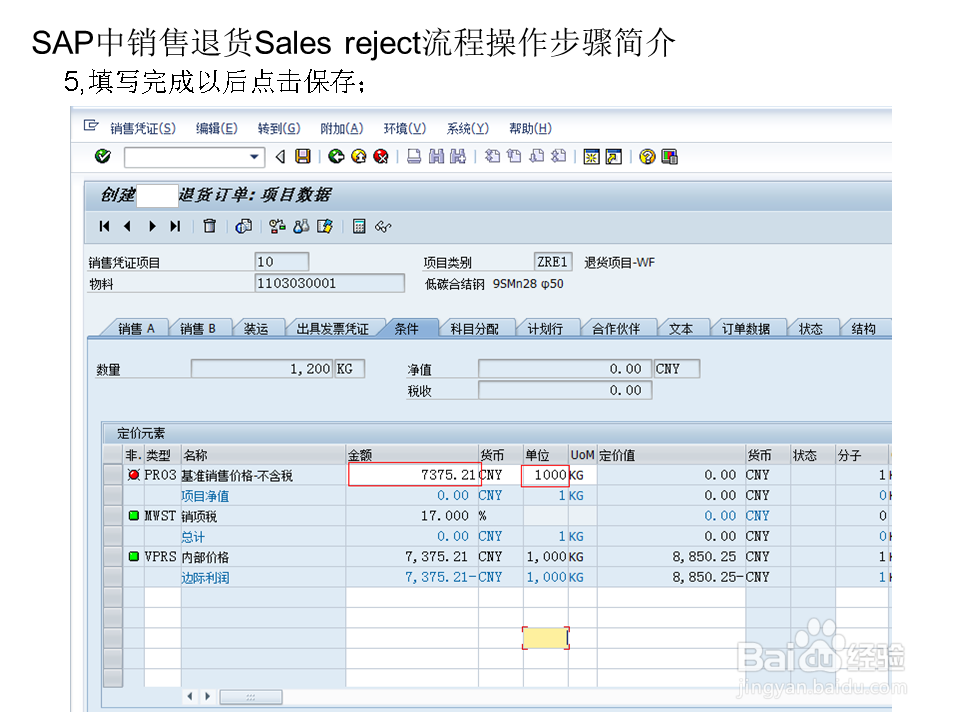Switch to the 状态 tab
Viewport: 960px width, 720px height.
click(811, 329)
